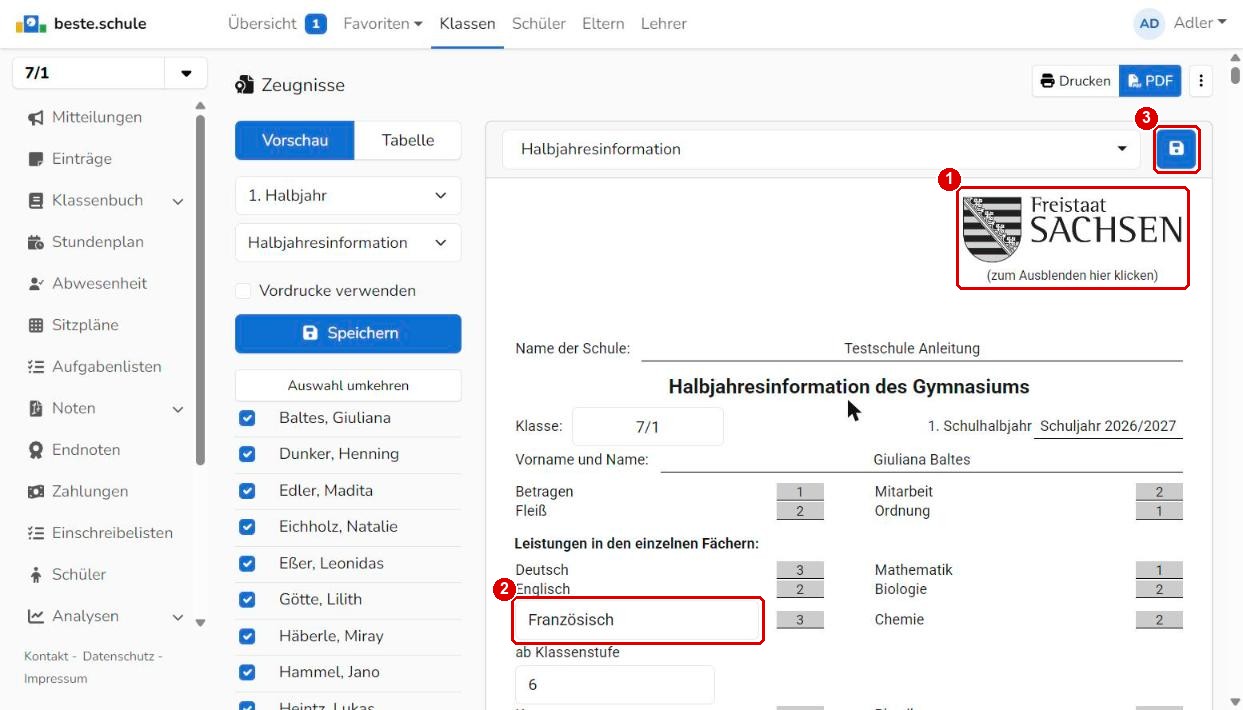Switch to the Tabelle view

tap(408, 141)
